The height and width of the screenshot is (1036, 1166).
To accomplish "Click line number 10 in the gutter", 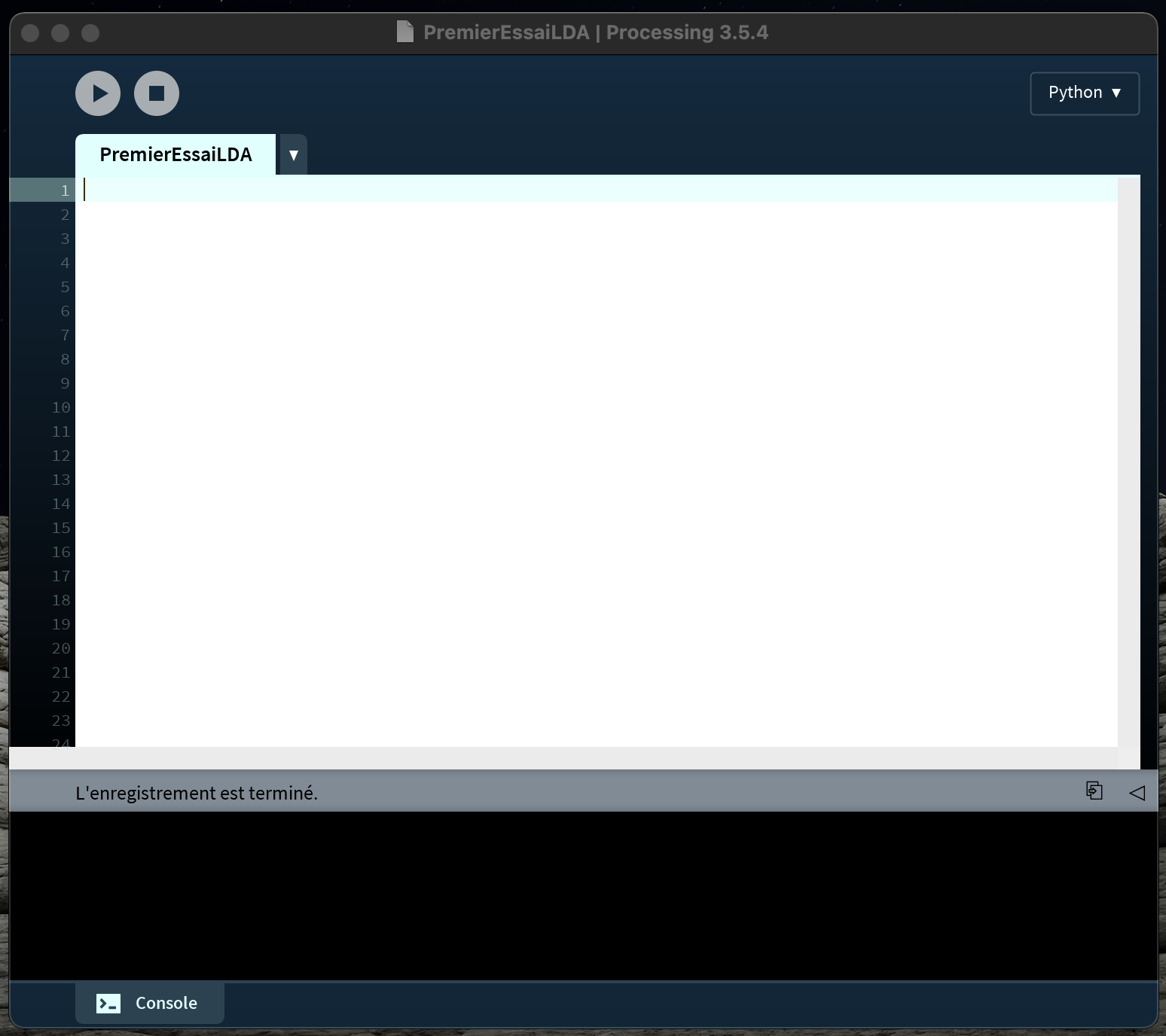I will pyautogui.click(x=61, y=407).
